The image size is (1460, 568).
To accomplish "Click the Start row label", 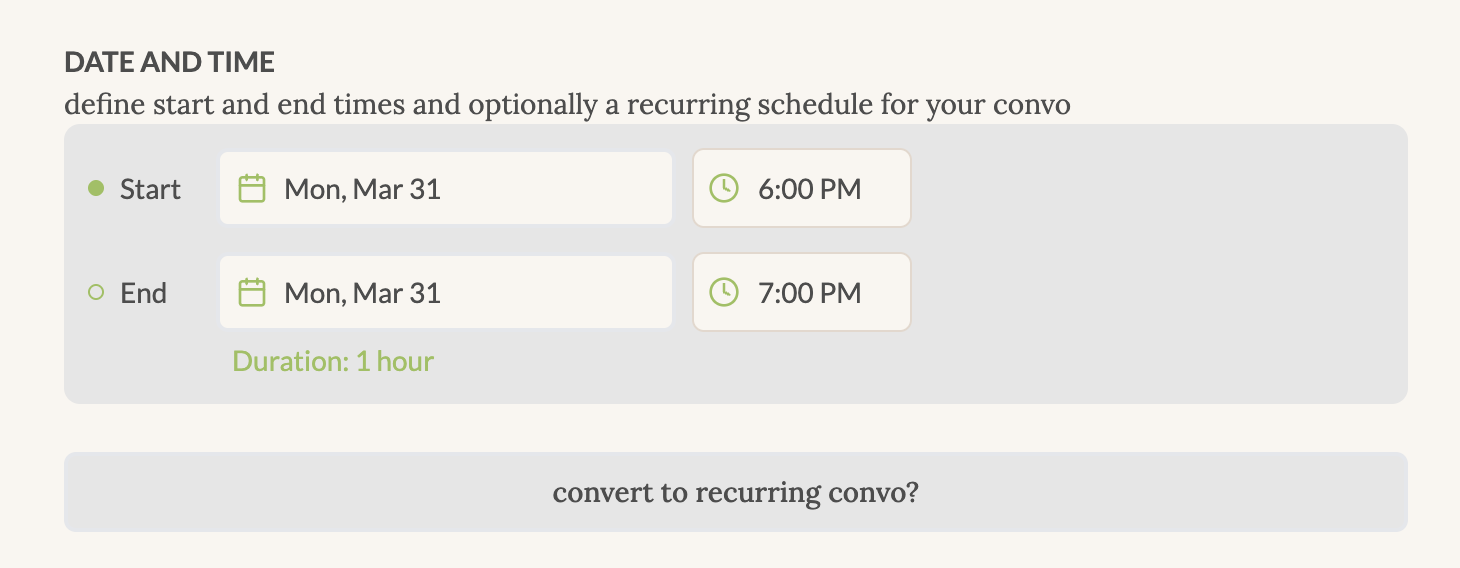I will 150,189.
